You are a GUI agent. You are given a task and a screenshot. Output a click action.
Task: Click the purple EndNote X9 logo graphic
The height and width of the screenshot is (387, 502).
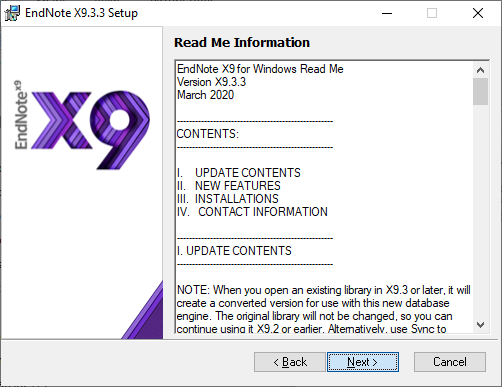click(x=82, y=125)
